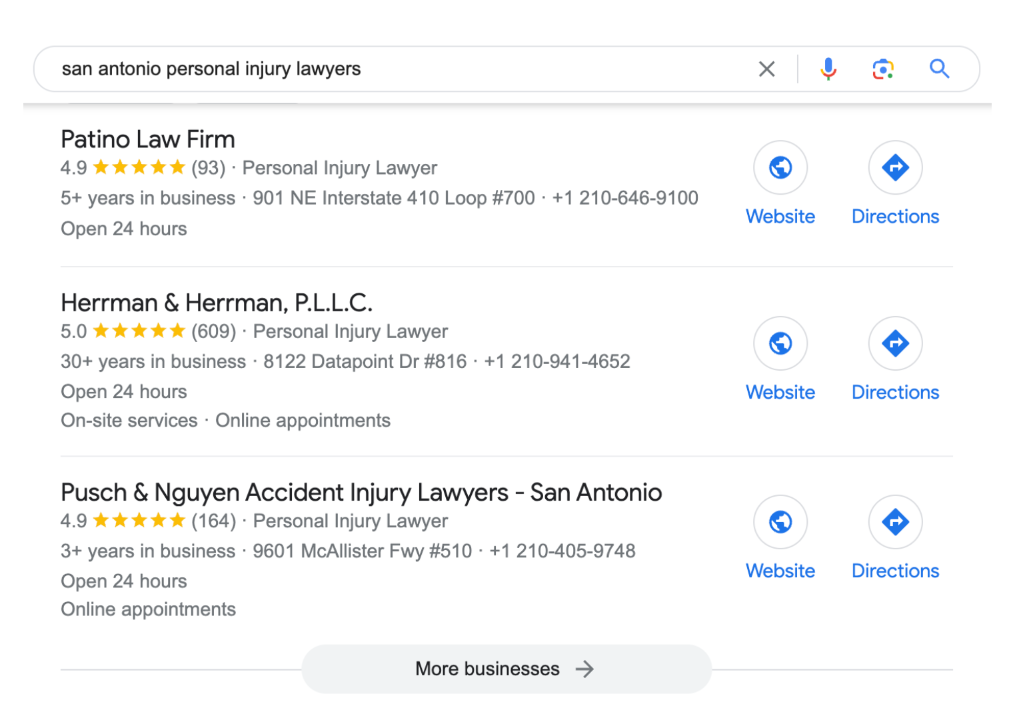Viewport: 1021px width, 726px height.
Task: Click Directions label for Patino Law Firm
Action: pos(895,216)
